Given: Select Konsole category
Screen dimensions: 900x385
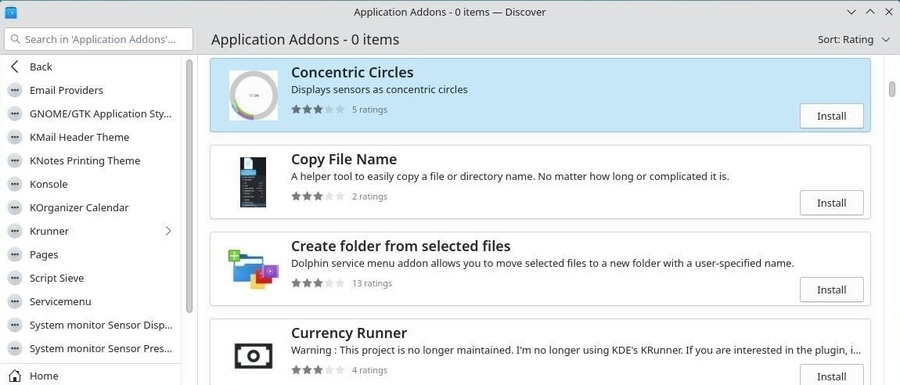Looking at the screenshot, I should pyautogui.click(x=92, y=184).
